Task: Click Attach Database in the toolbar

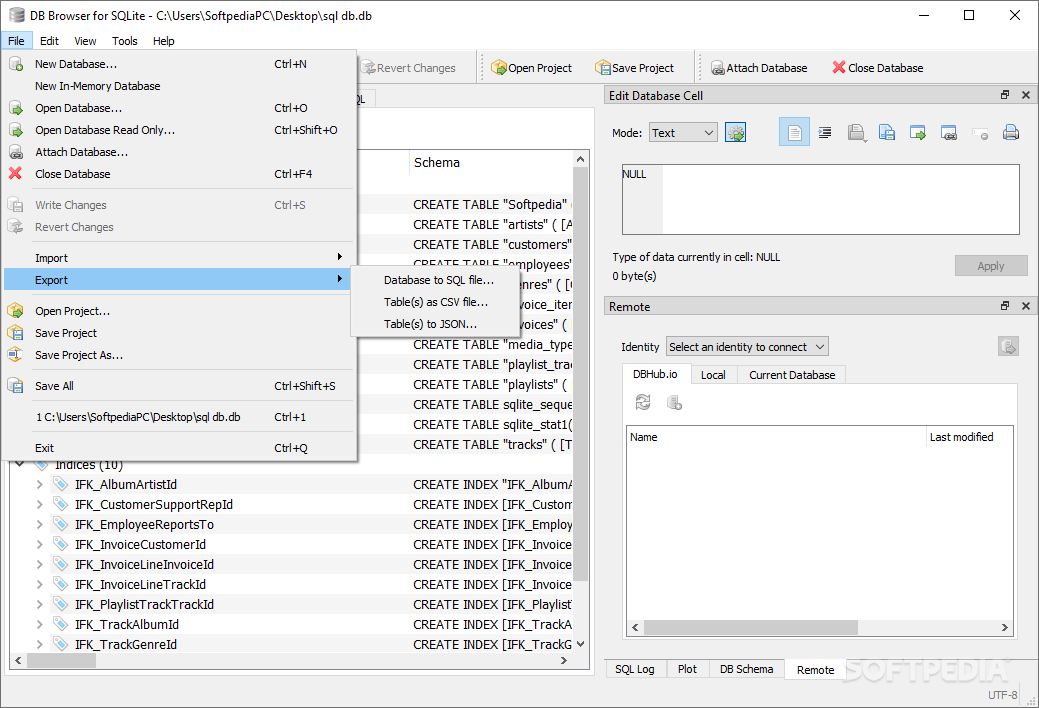Action: [759, 68]
